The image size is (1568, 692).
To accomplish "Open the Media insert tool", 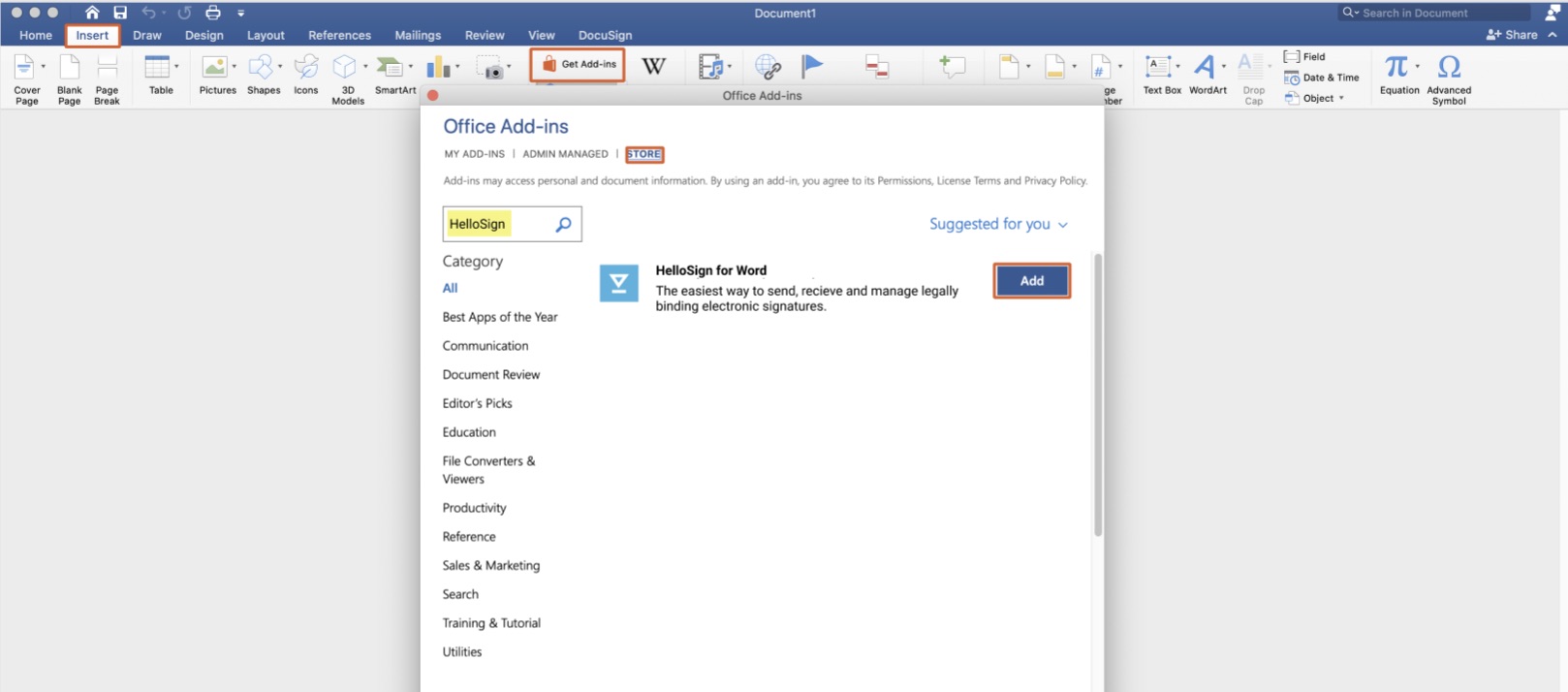I will click(710, 66).
